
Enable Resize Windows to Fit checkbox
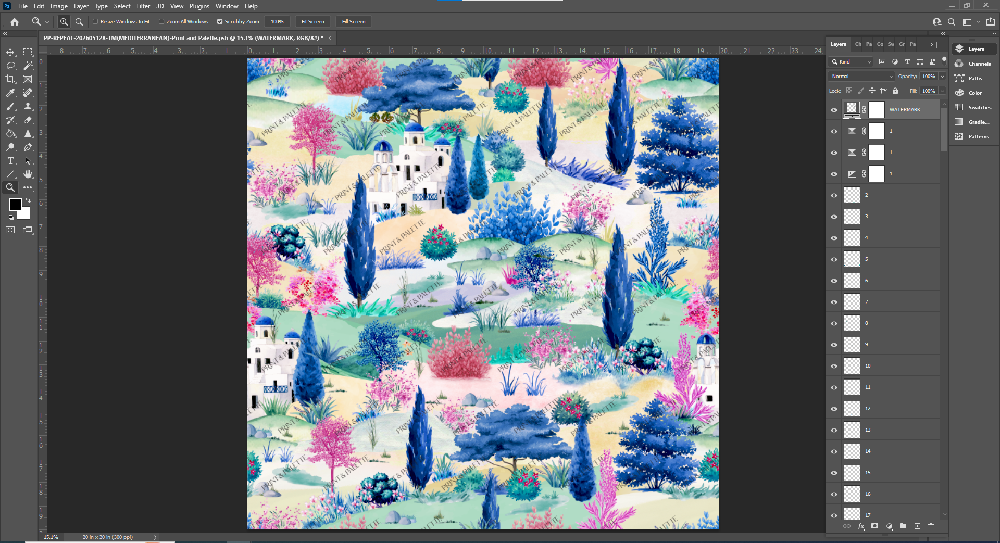[95, 22]
